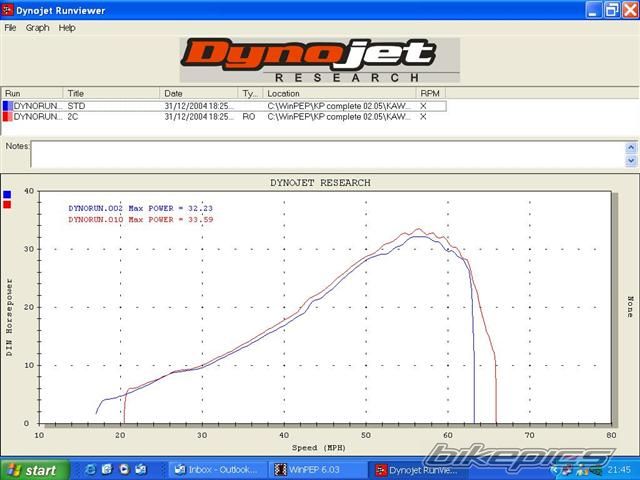Click the Dynojet Runviewer title bar icon
This screenshot has height=480, width=640.
pyautogui.click(x=9, y=10)
